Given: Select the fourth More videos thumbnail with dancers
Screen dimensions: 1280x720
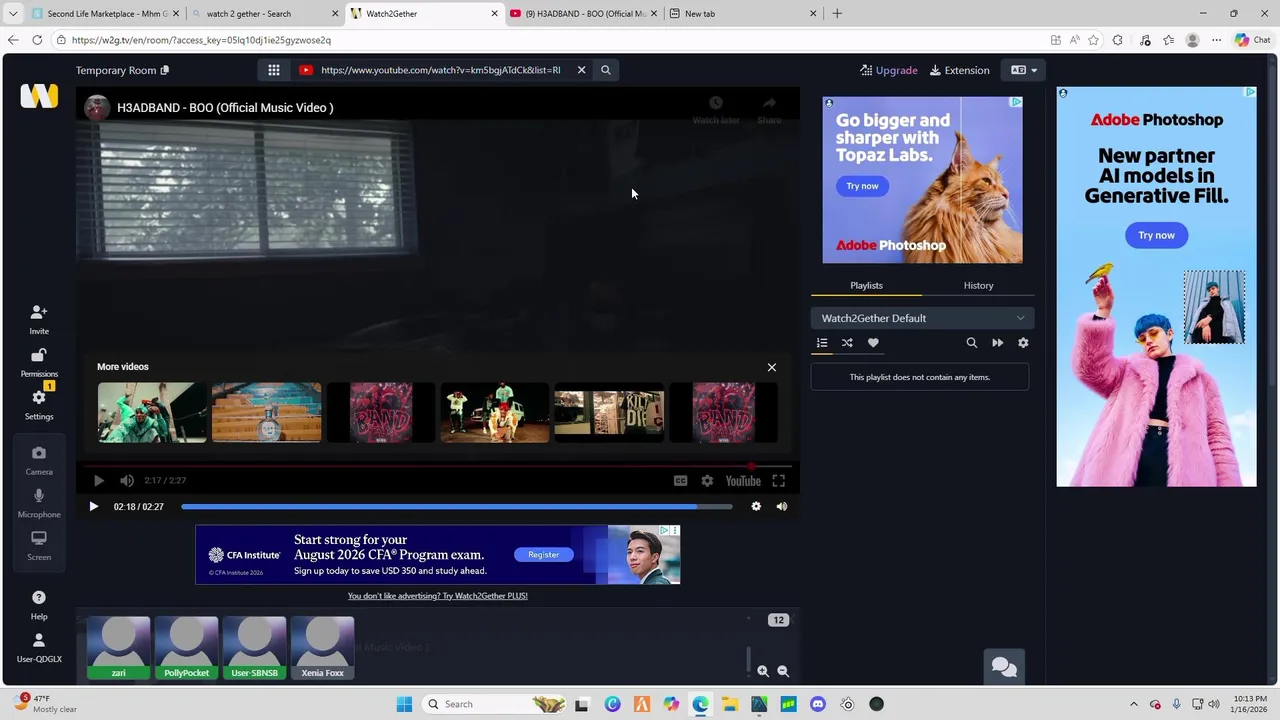Looking at the screenshot, I should click(x=495, y=412).
